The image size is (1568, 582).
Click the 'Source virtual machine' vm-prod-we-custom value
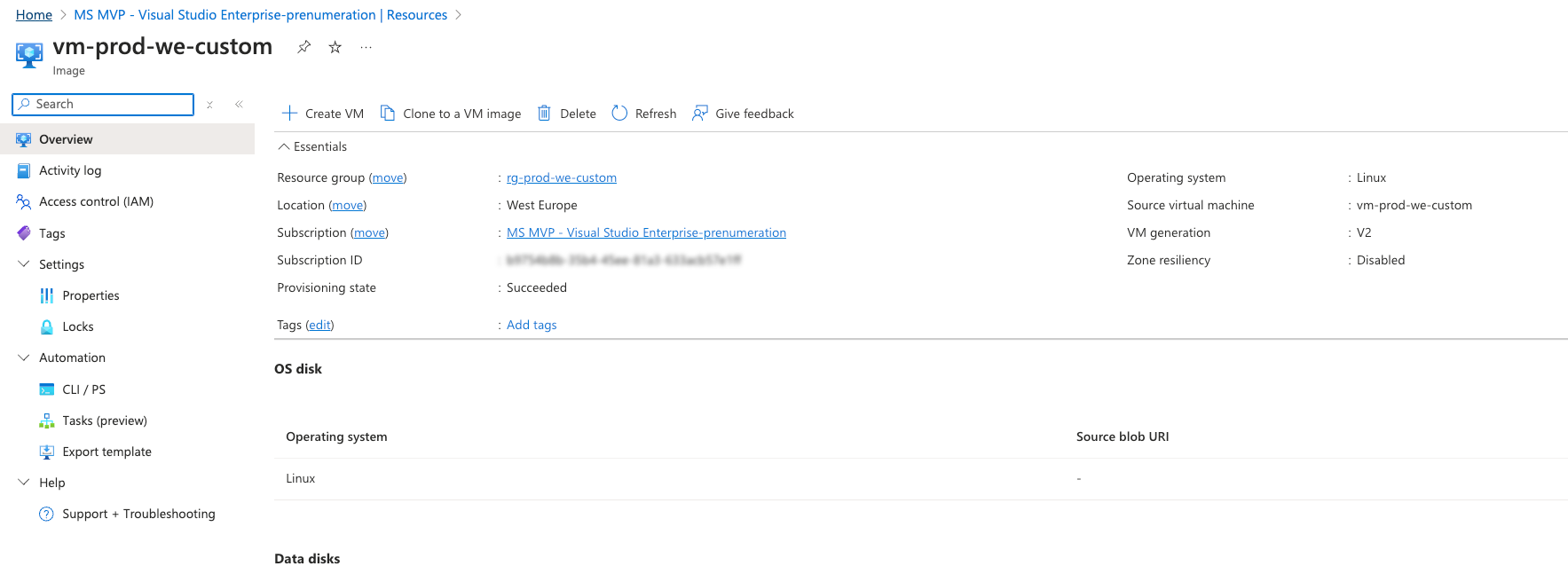1414,205
